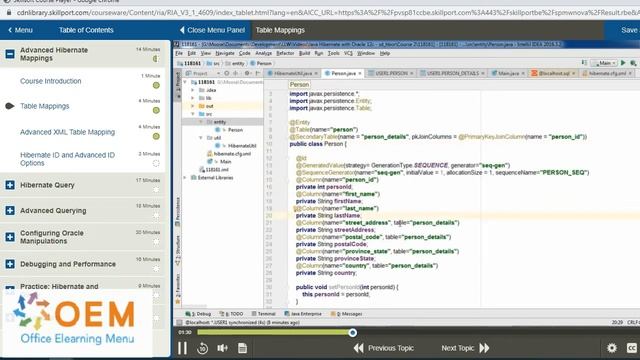Open the Code menu in IDE

pos(244,53)
